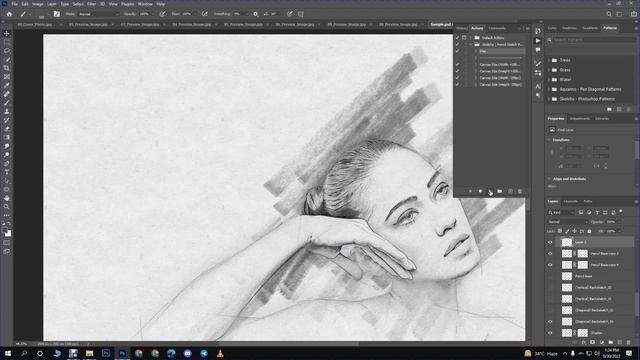Viewport: 640px width, 360px height.
Task: Select the Hand tool
Action: [7, 198]
